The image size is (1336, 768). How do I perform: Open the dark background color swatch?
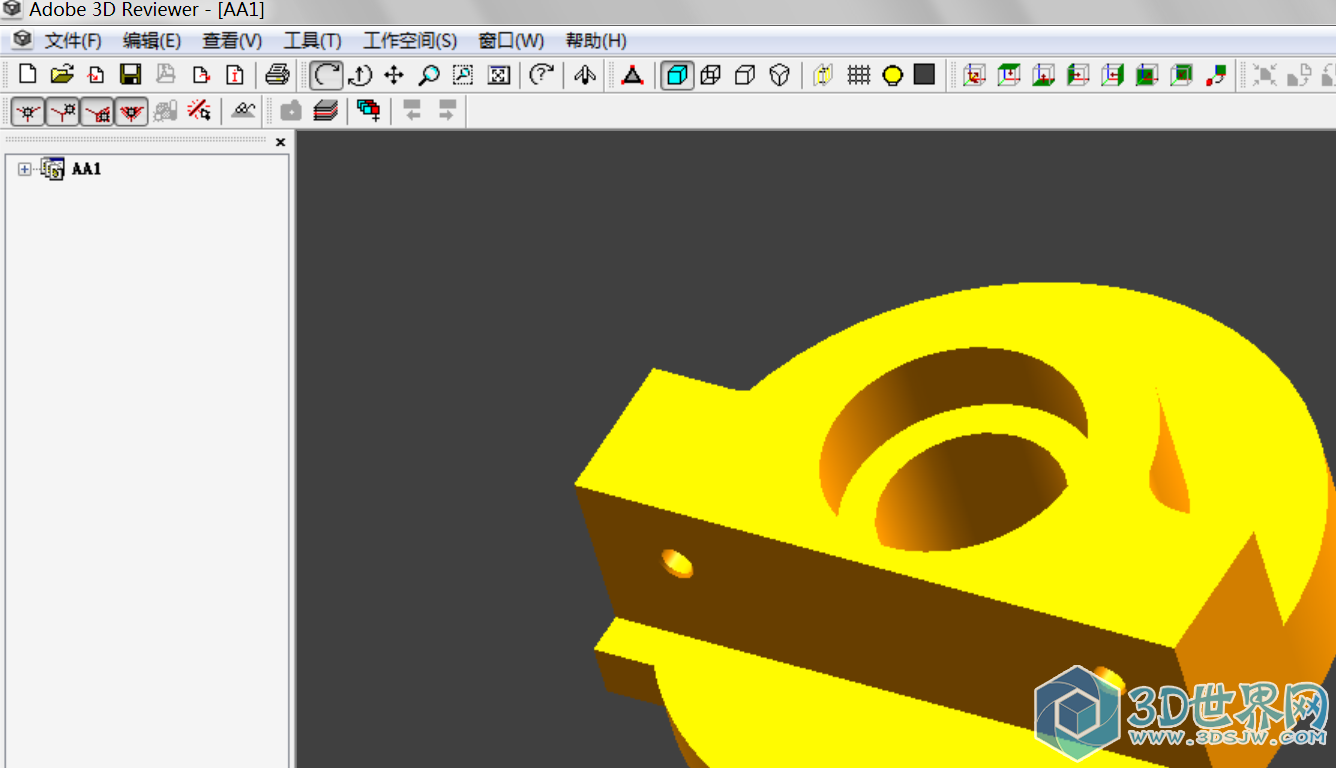coord(924,75)
